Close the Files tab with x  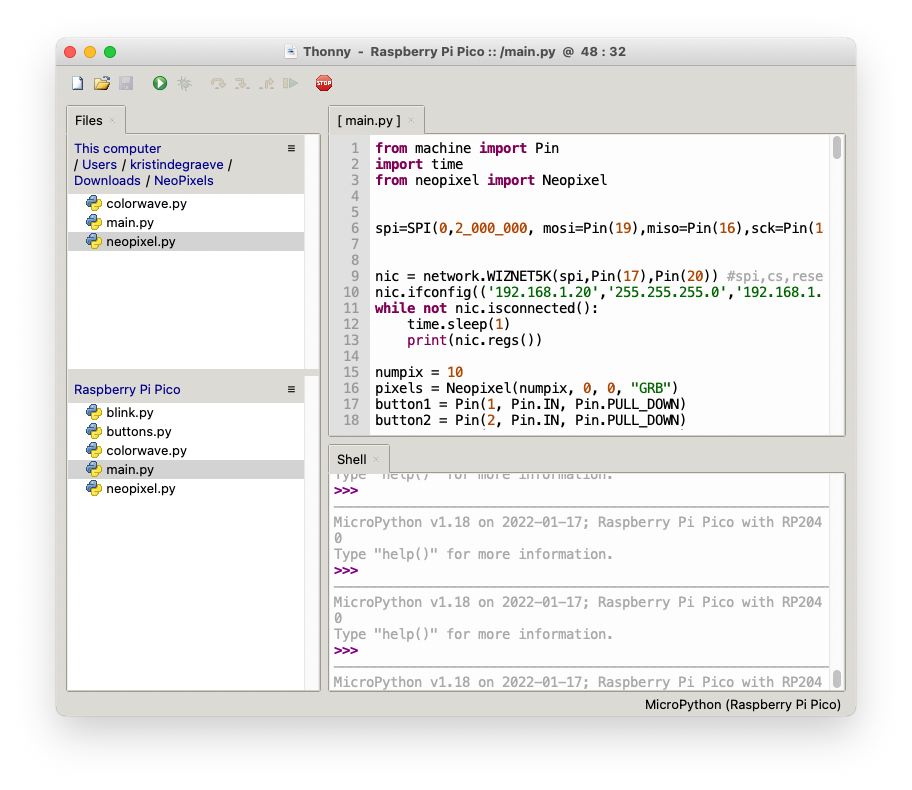(112, 120)
